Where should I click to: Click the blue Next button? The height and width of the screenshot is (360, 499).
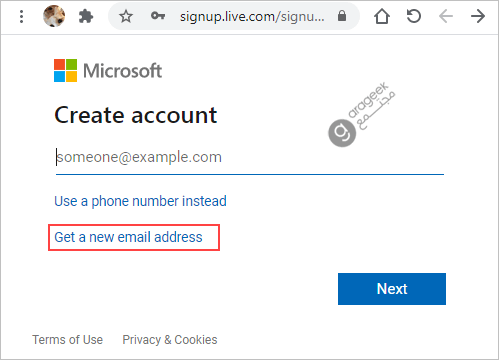[x=392, y=289]
